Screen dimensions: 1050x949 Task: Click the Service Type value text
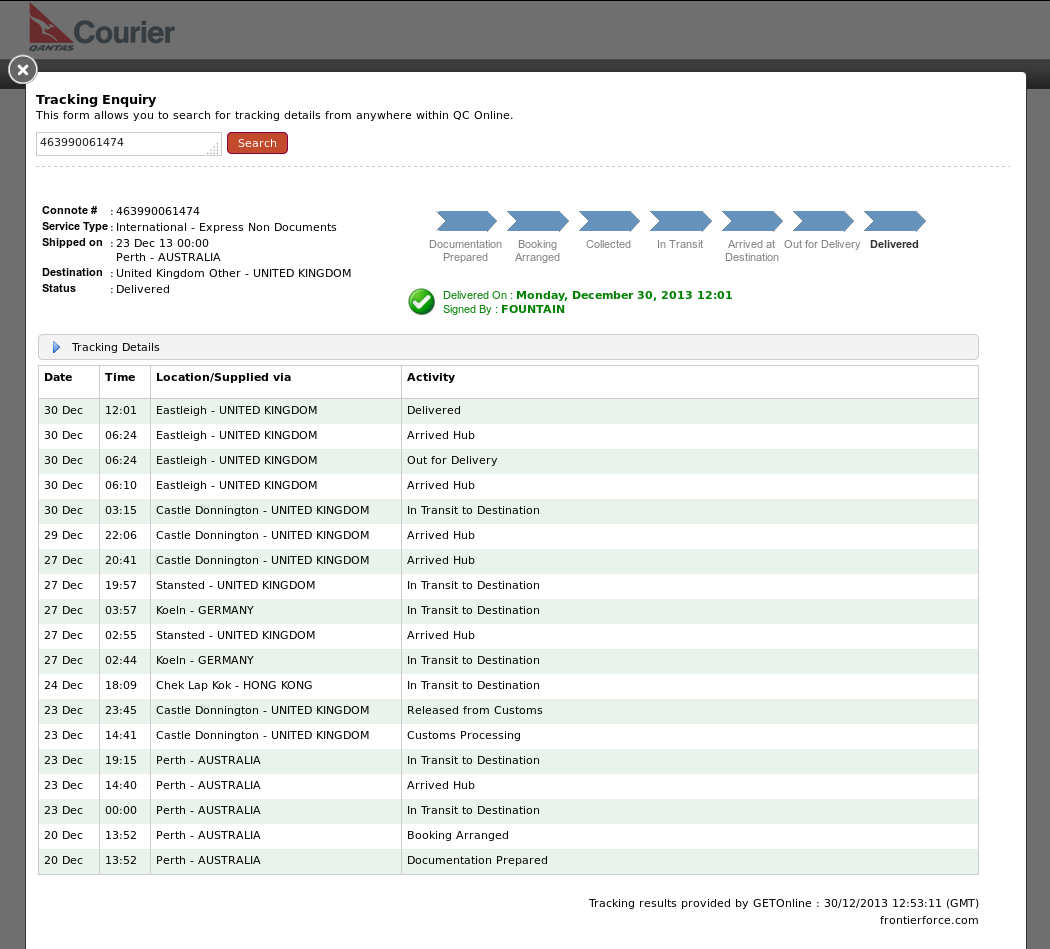tap(226, 227)
